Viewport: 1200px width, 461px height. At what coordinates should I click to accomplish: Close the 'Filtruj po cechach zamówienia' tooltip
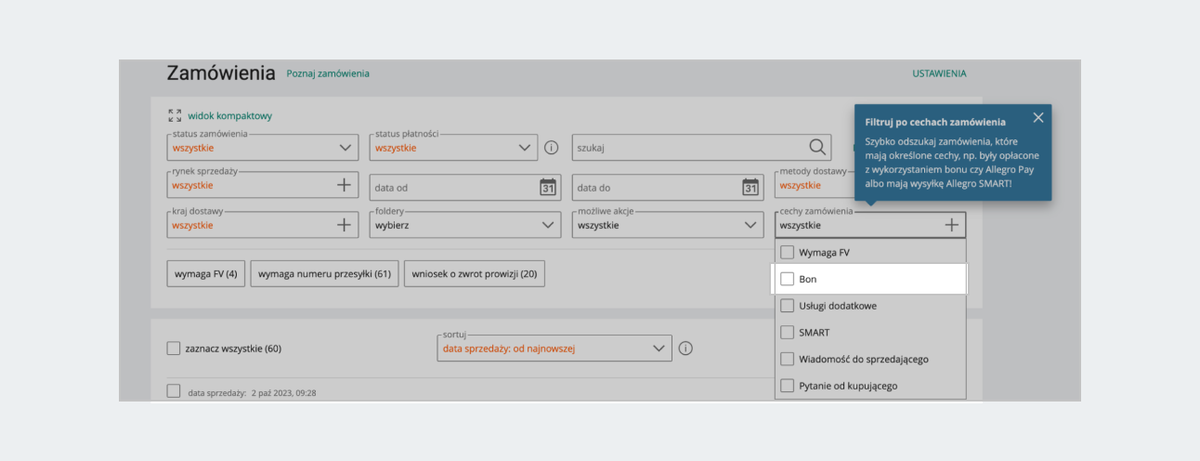click(1038, 117)
